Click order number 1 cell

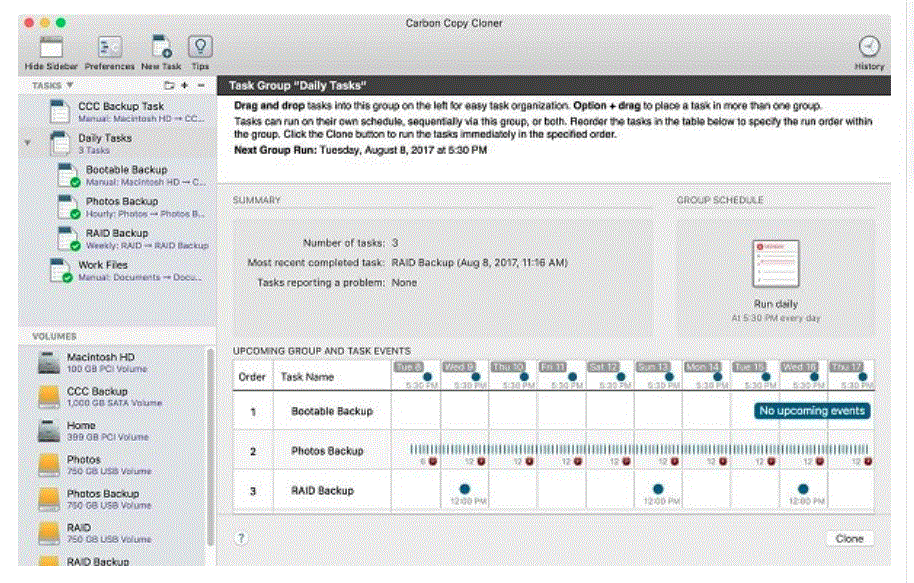point(253,412)
